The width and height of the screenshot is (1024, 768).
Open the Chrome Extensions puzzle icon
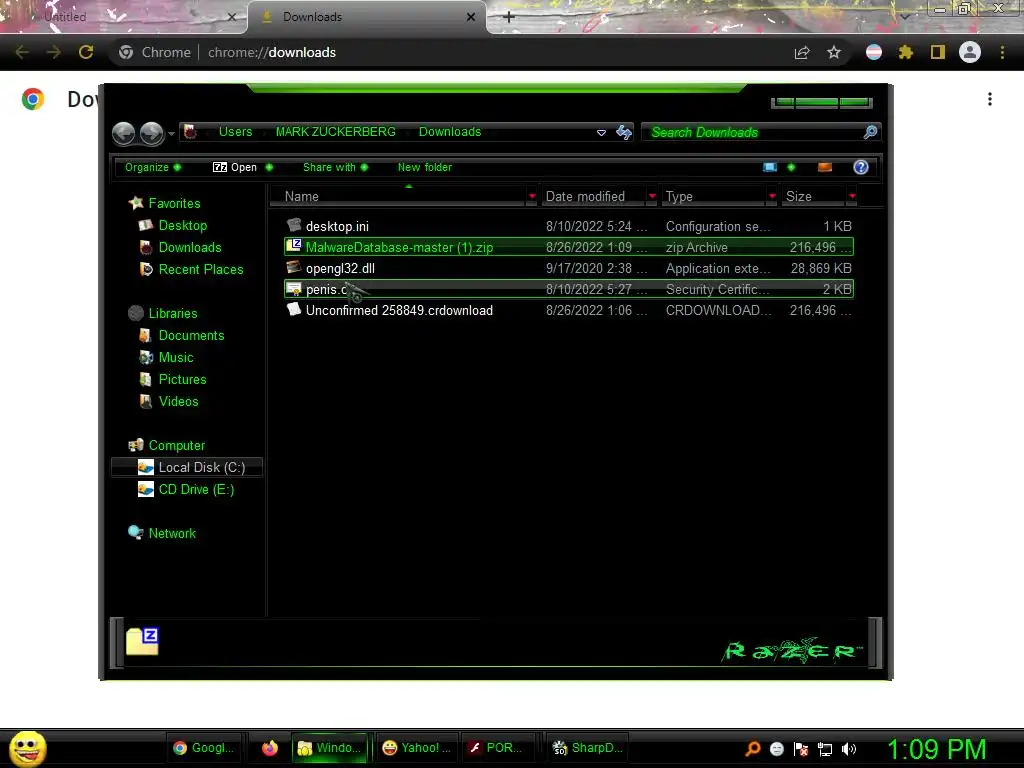[x=905, y=52]
